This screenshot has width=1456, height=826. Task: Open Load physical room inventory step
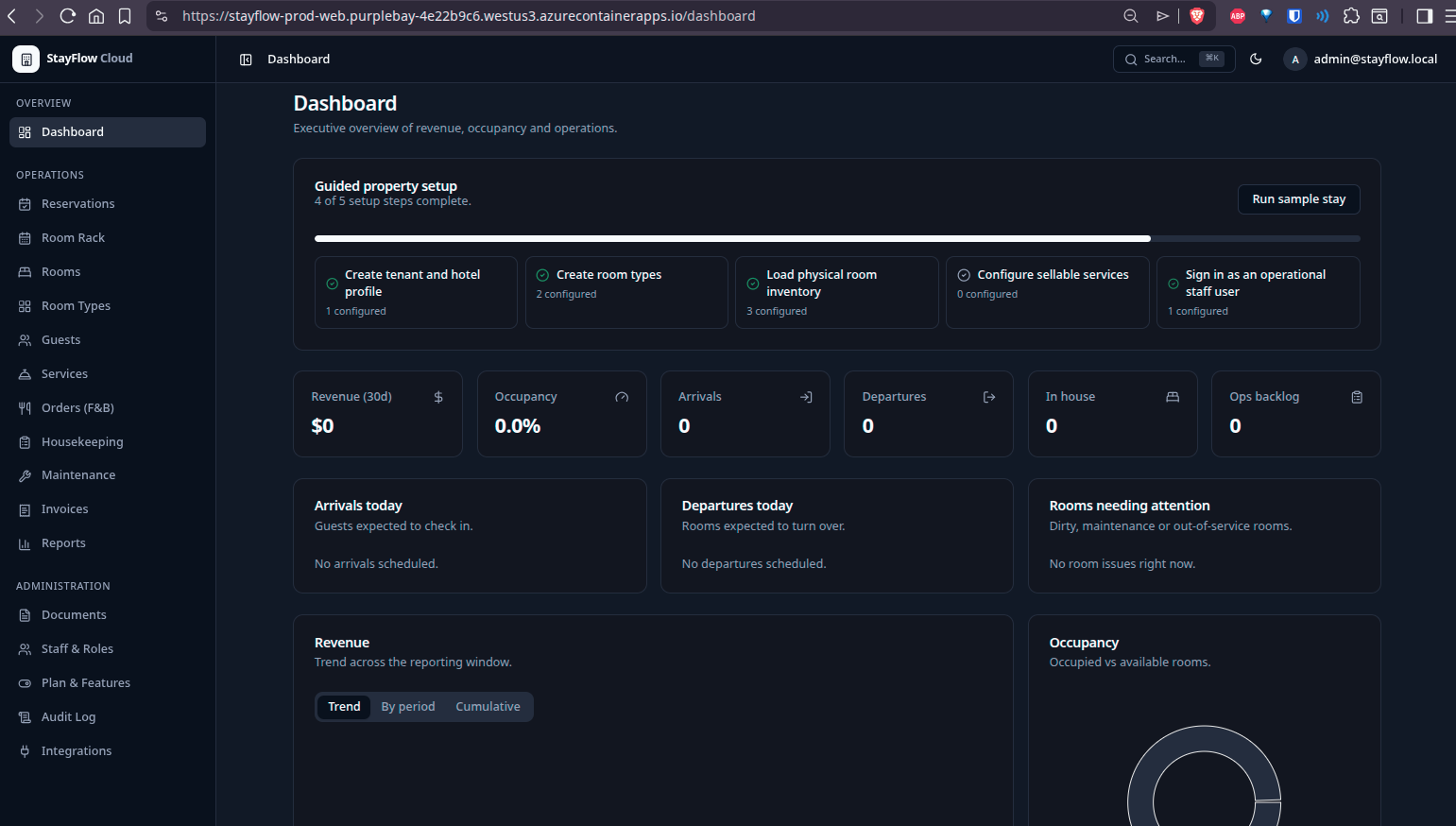click(837, 292)
